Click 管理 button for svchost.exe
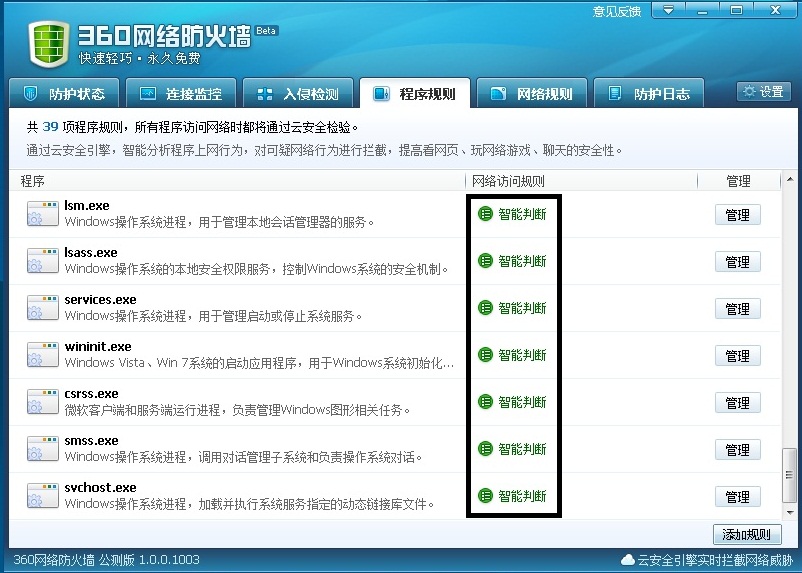802x573 pixels. pyautogui.click(x=738, y=497)
